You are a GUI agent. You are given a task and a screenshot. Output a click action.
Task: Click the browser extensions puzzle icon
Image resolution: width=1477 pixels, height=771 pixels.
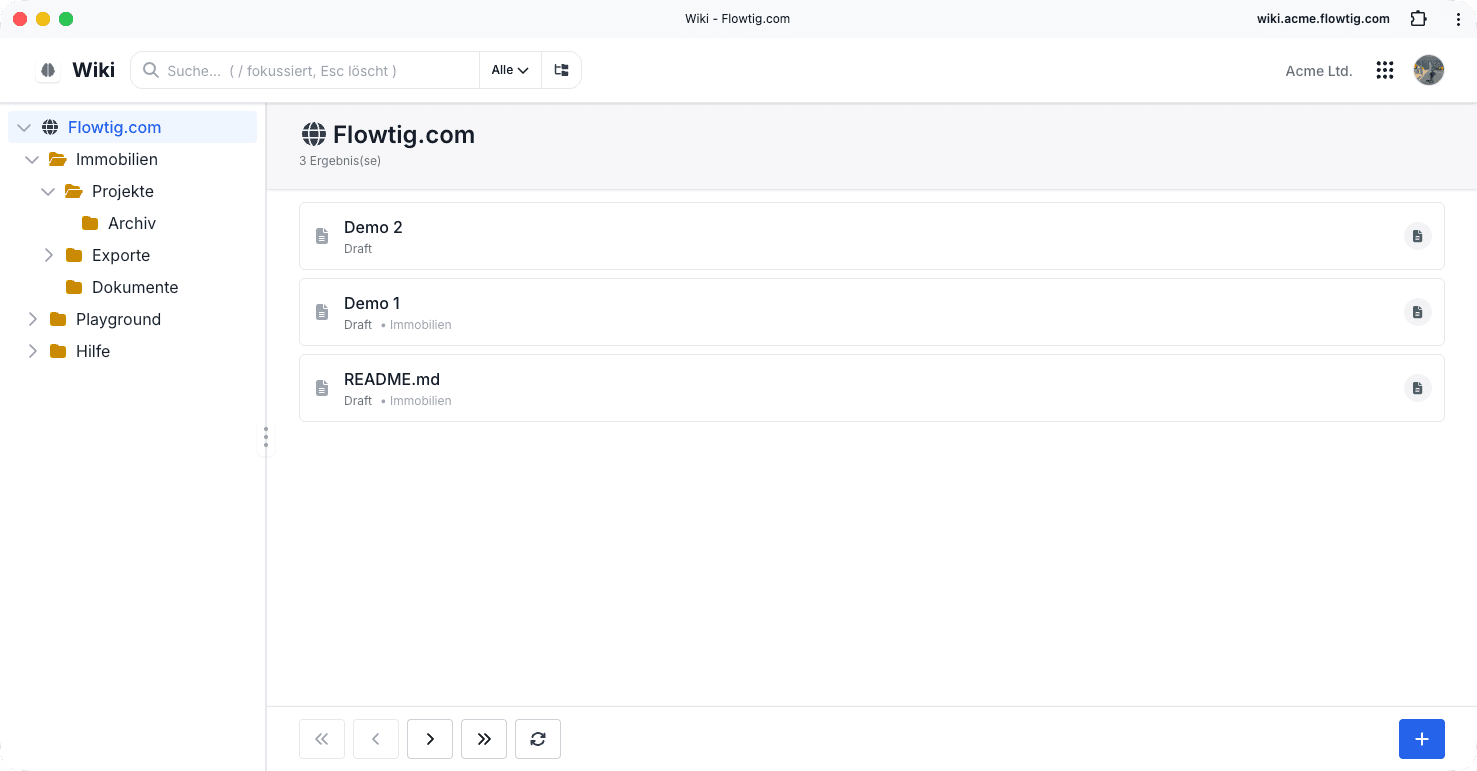coord(1418,19)
